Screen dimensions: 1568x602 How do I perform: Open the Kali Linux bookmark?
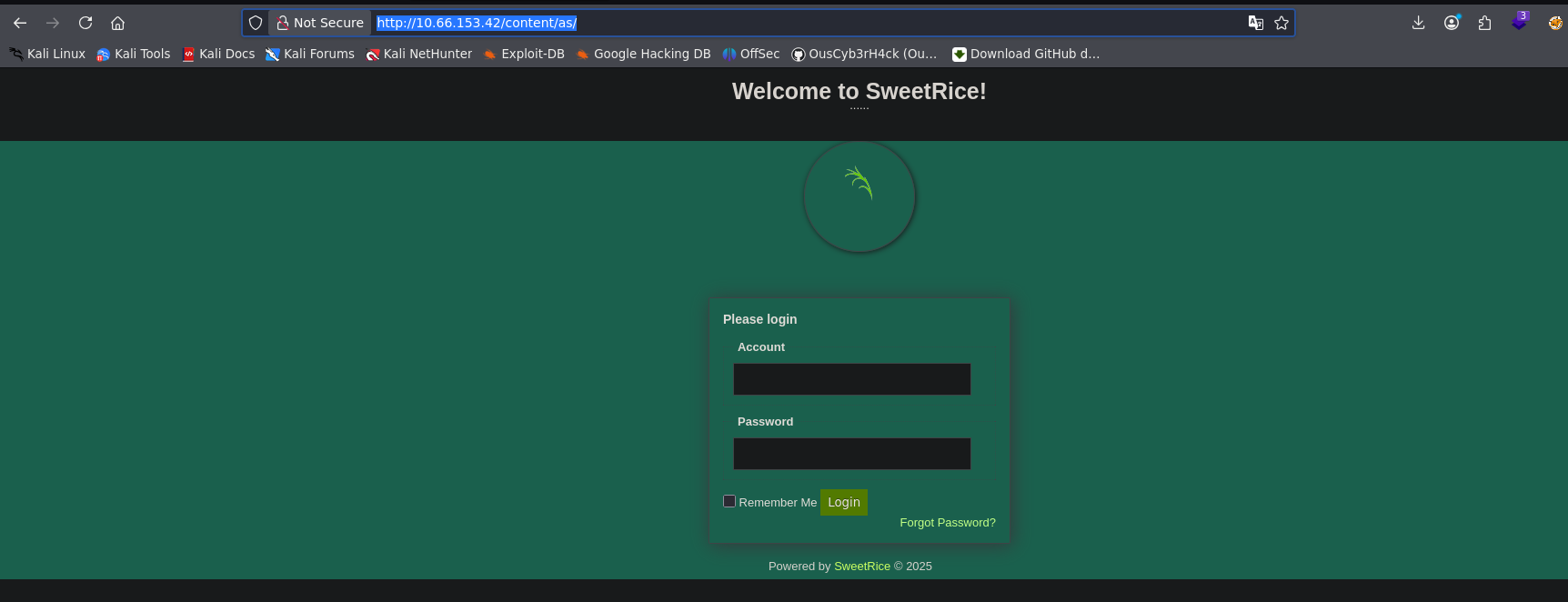47,54
